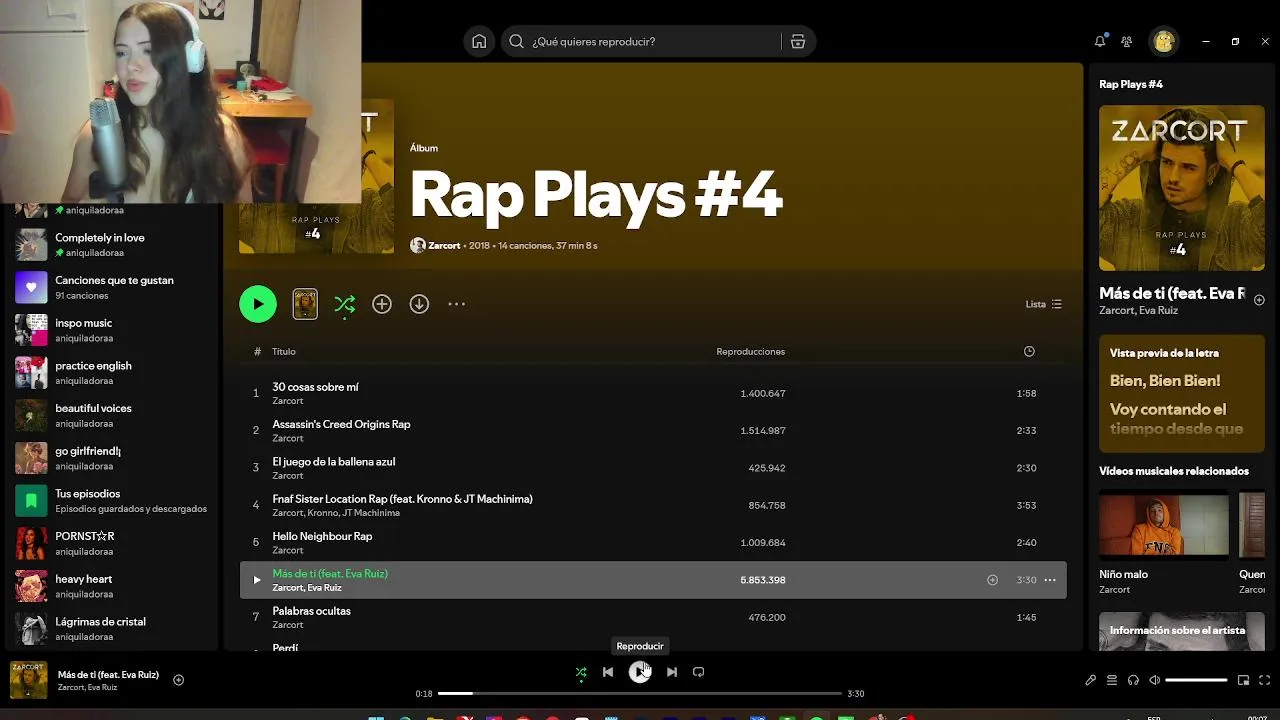Screen dimensions: 1280x720
Task: Play 'Más de ti' row with its play arrow
Action: tap(257, 580)
